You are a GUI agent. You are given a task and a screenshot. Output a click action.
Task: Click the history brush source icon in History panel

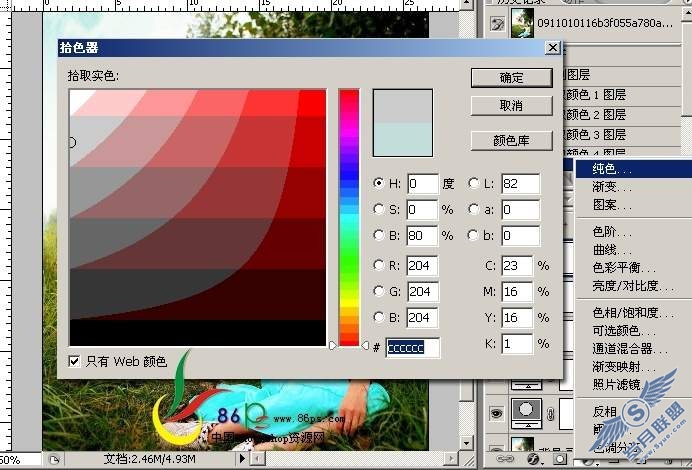tap(497, 24)
